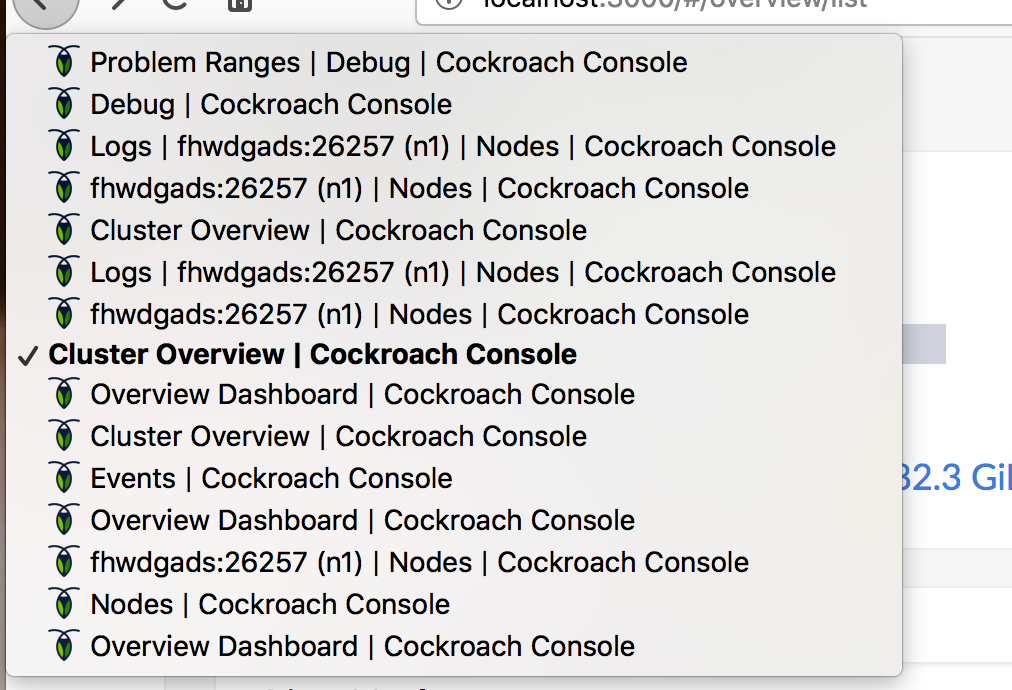
Task: Click the CockroachDB favicon beside Nodes entry
Action: tap(64, 604)
